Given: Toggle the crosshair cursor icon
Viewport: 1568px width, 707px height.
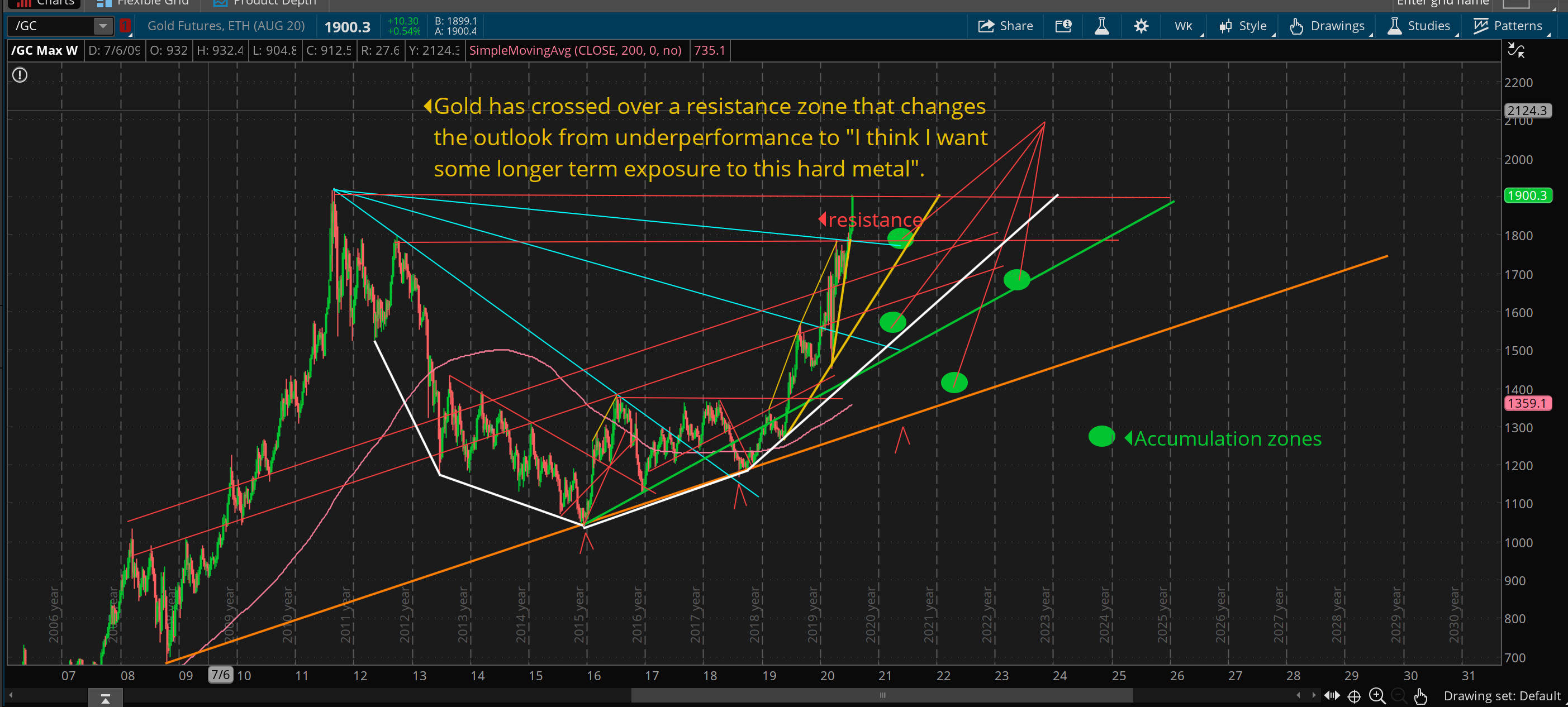Looking at the screenshot, I should 1354,695.
